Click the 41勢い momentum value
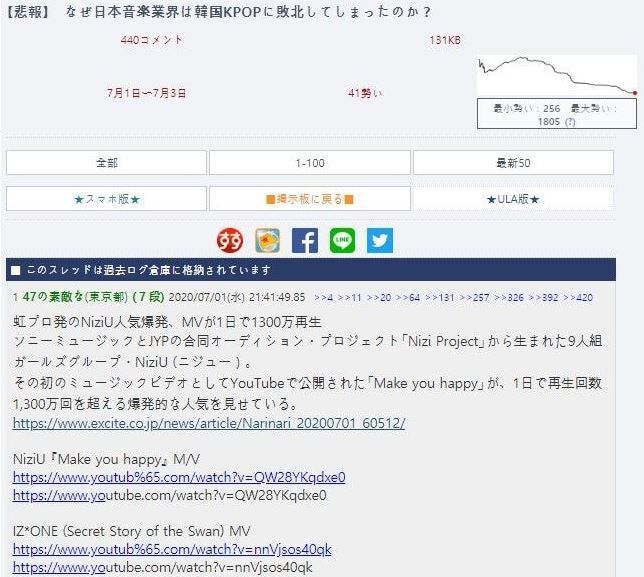The width and height of the screenshot is (644, 577). [365, 93]
